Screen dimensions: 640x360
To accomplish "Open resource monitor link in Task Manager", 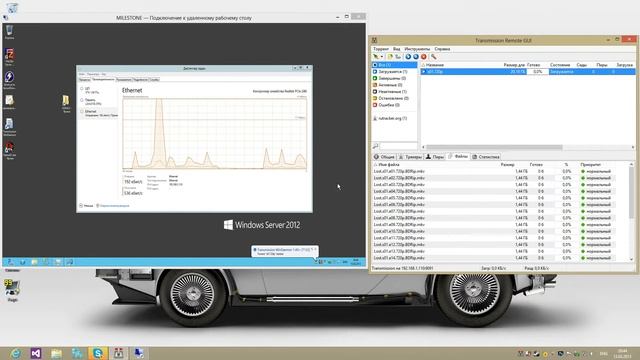I will click(113, 206).
